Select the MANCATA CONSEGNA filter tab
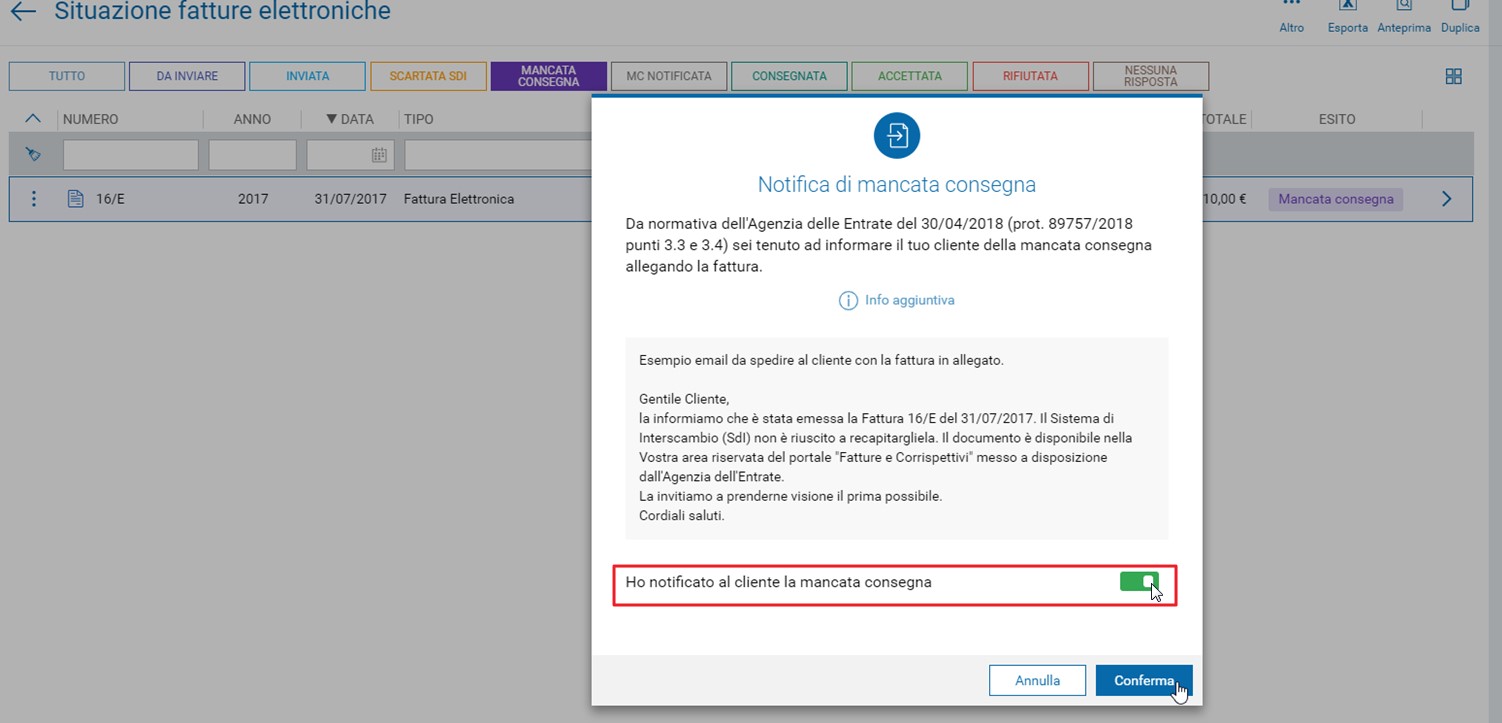 549,76
